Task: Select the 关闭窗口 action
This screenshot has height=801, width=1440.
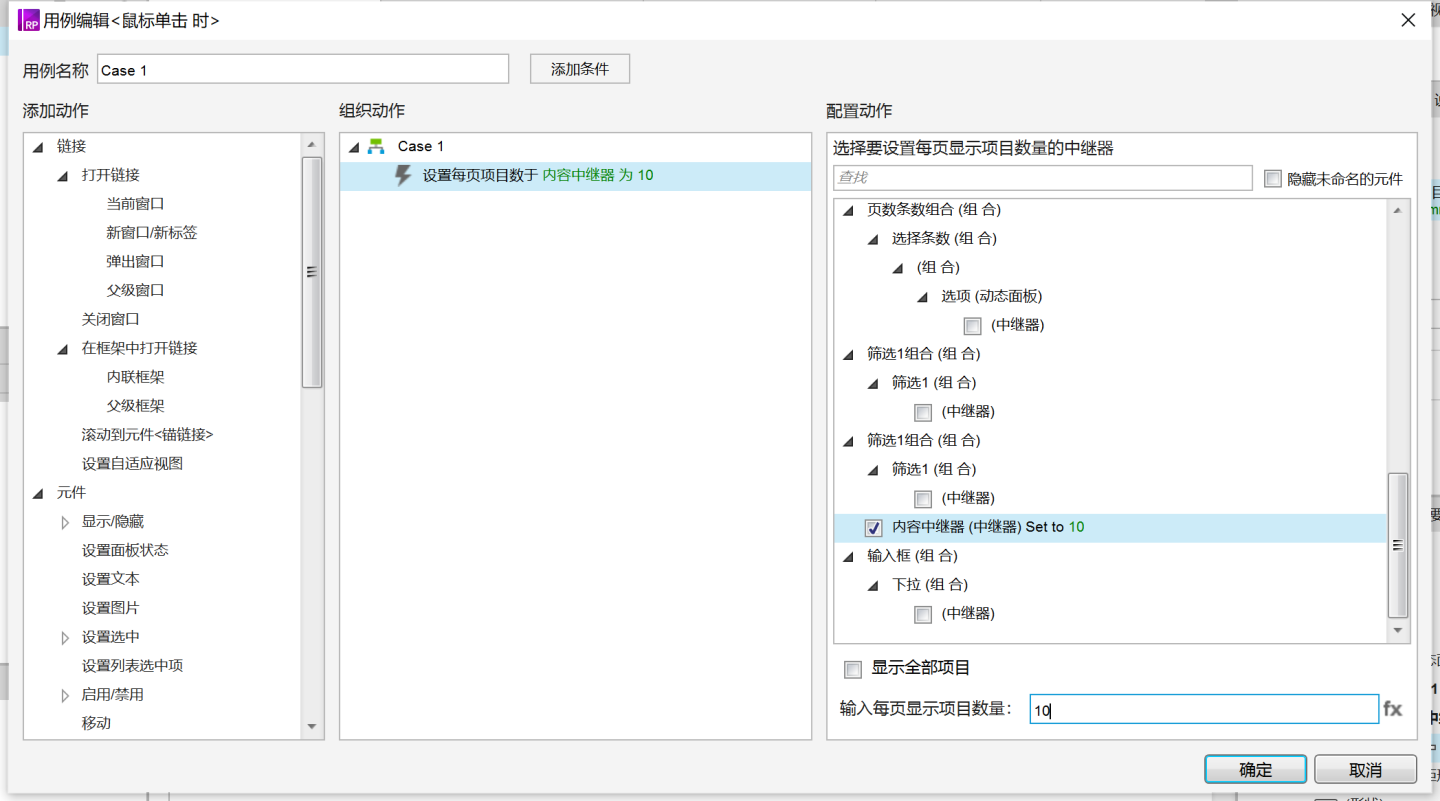Action: click(111, 320)
